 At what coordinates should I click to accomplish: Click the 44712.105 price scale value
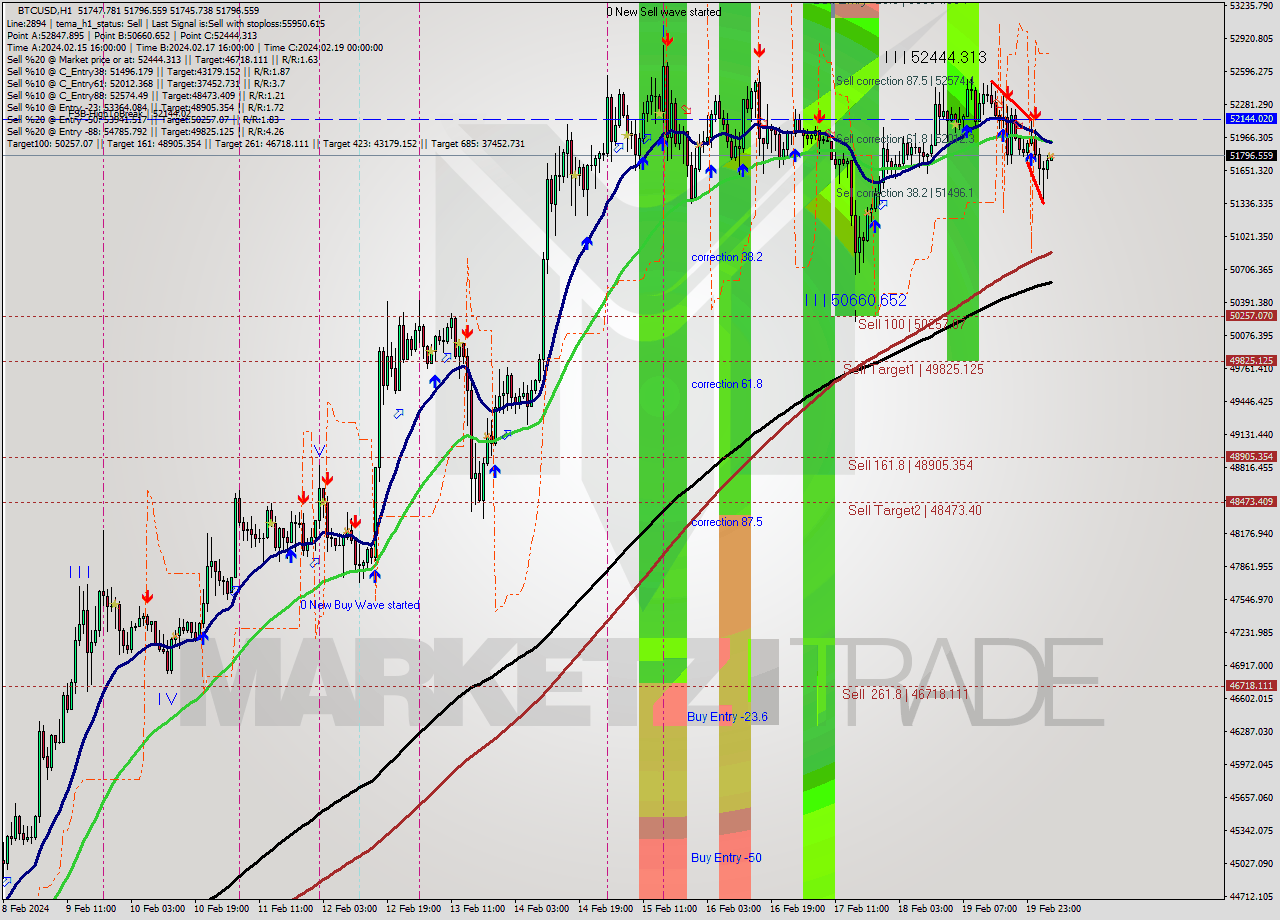(x=1251, y=896)
